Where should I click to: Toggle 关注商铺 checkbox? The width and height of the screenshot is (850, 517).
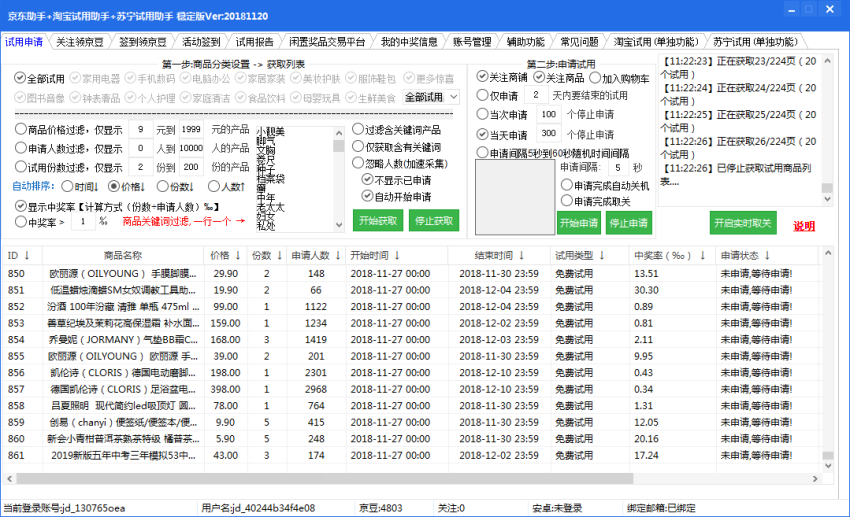(x=482, y=76)
